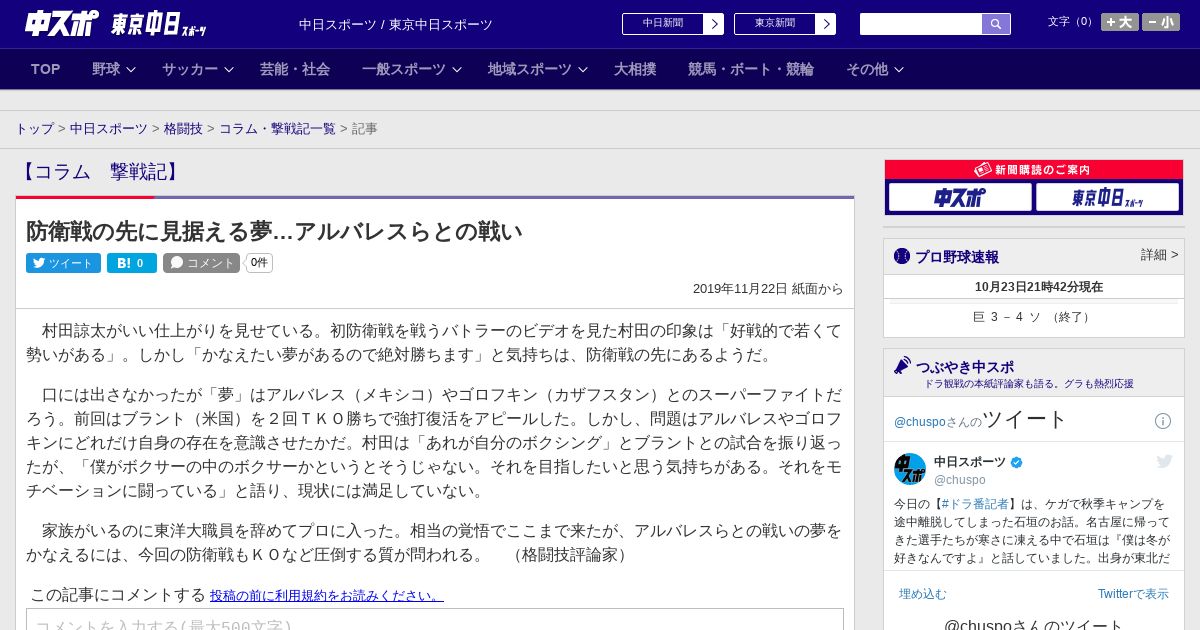This screenshot has height=630, width=1200.
Task: Open the 中日新聞 link button
Action: [x=663, y=24]
